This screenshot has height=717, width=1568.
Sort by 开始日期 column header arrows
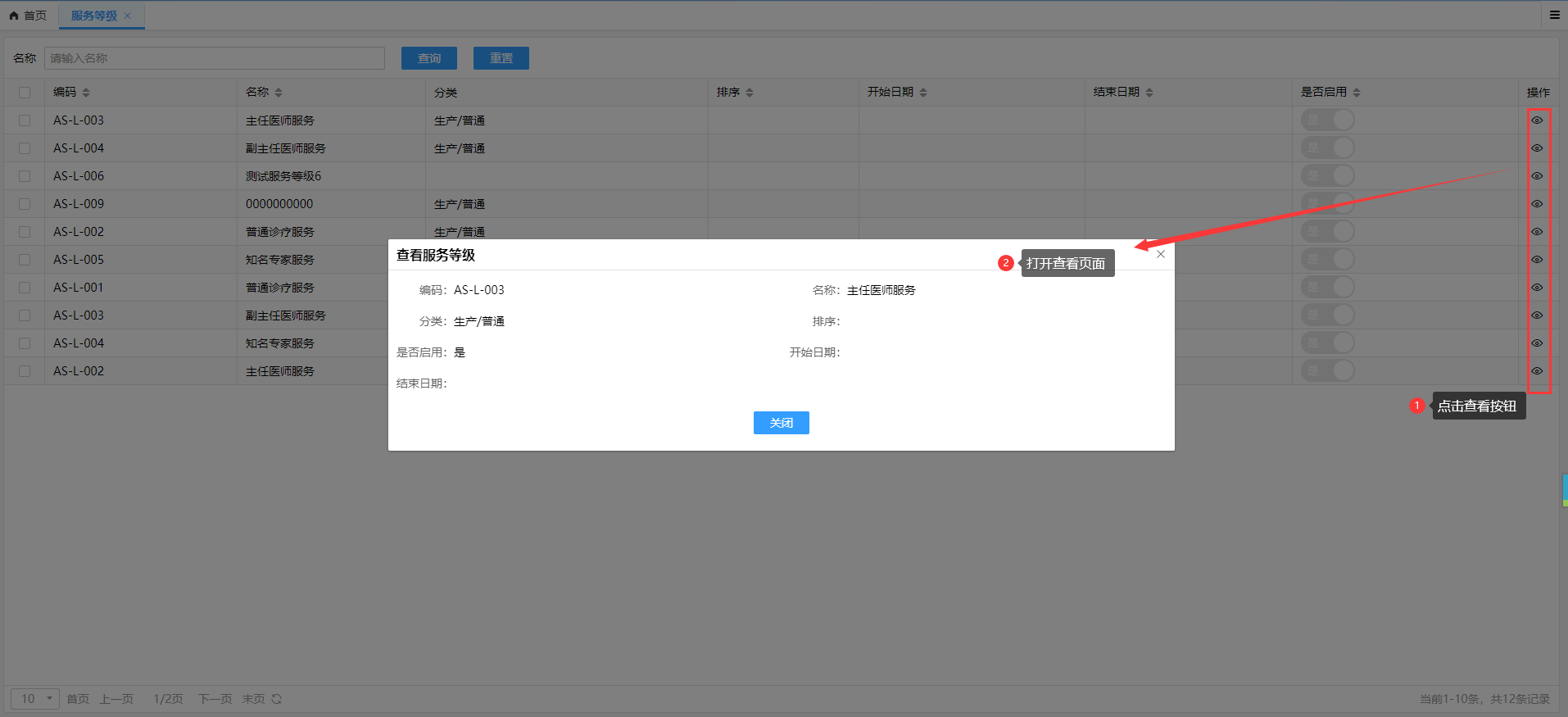click(923, 93)
